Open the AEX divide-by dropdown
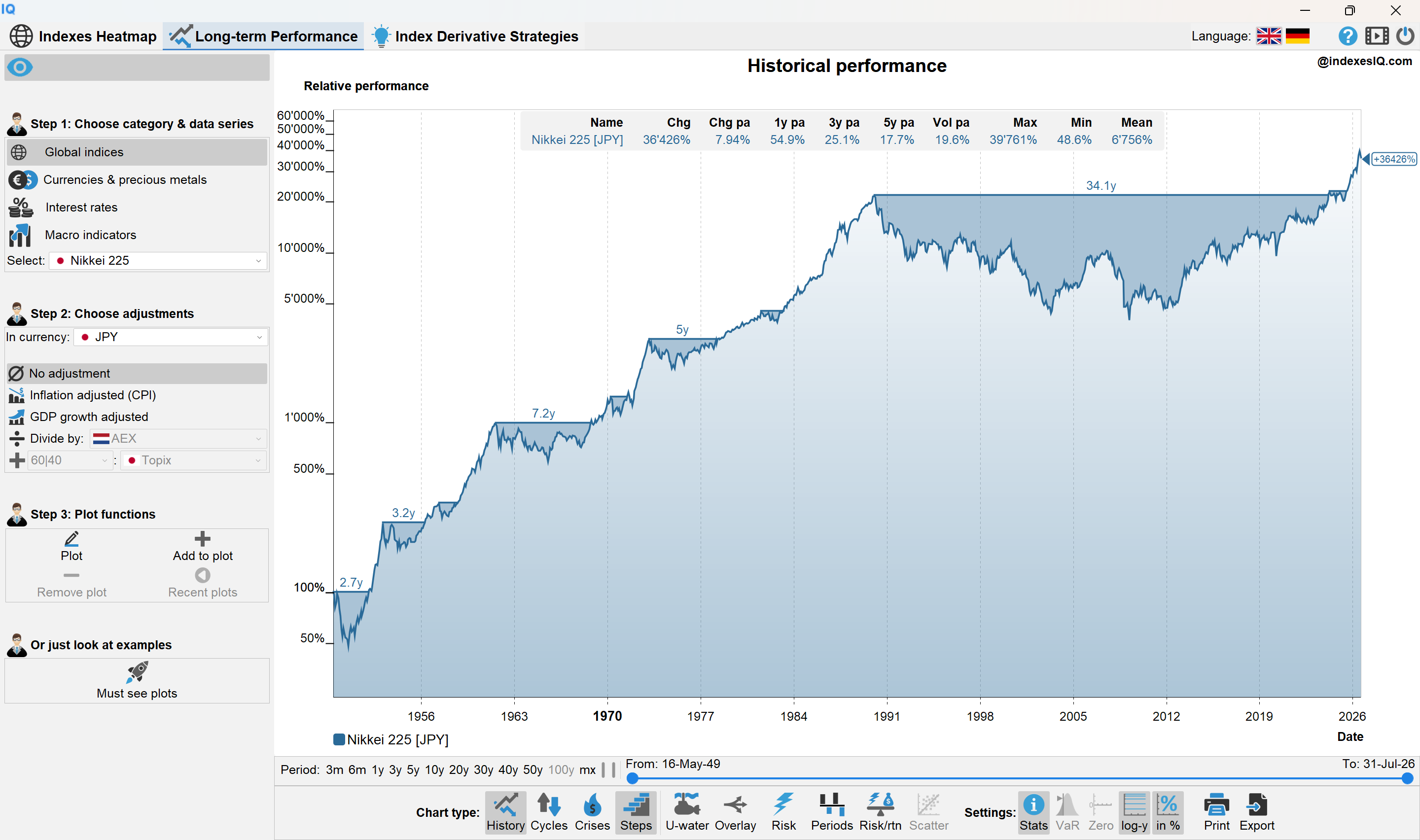This screenshot has height=840, width=1420. coord(178,439)
